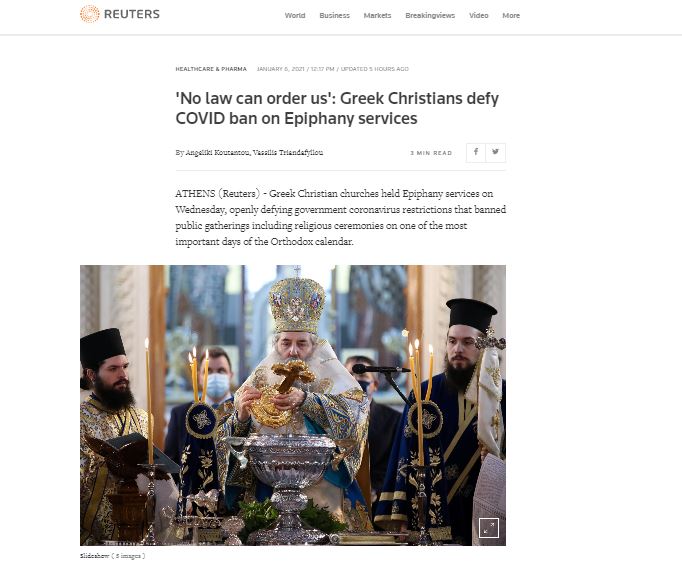Screen dimensions: 682x573
Task: Share article on Twitter
Action: click(495, 152)
